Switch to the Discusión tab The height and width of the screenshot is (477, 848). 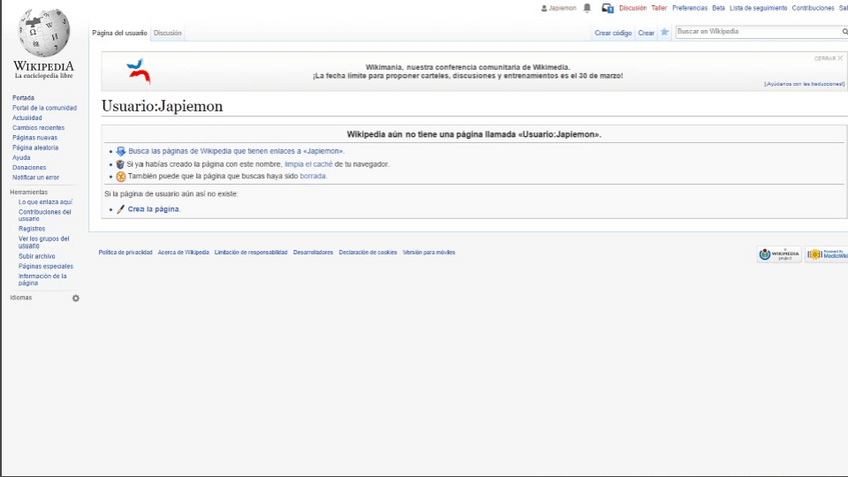point(167,33)
